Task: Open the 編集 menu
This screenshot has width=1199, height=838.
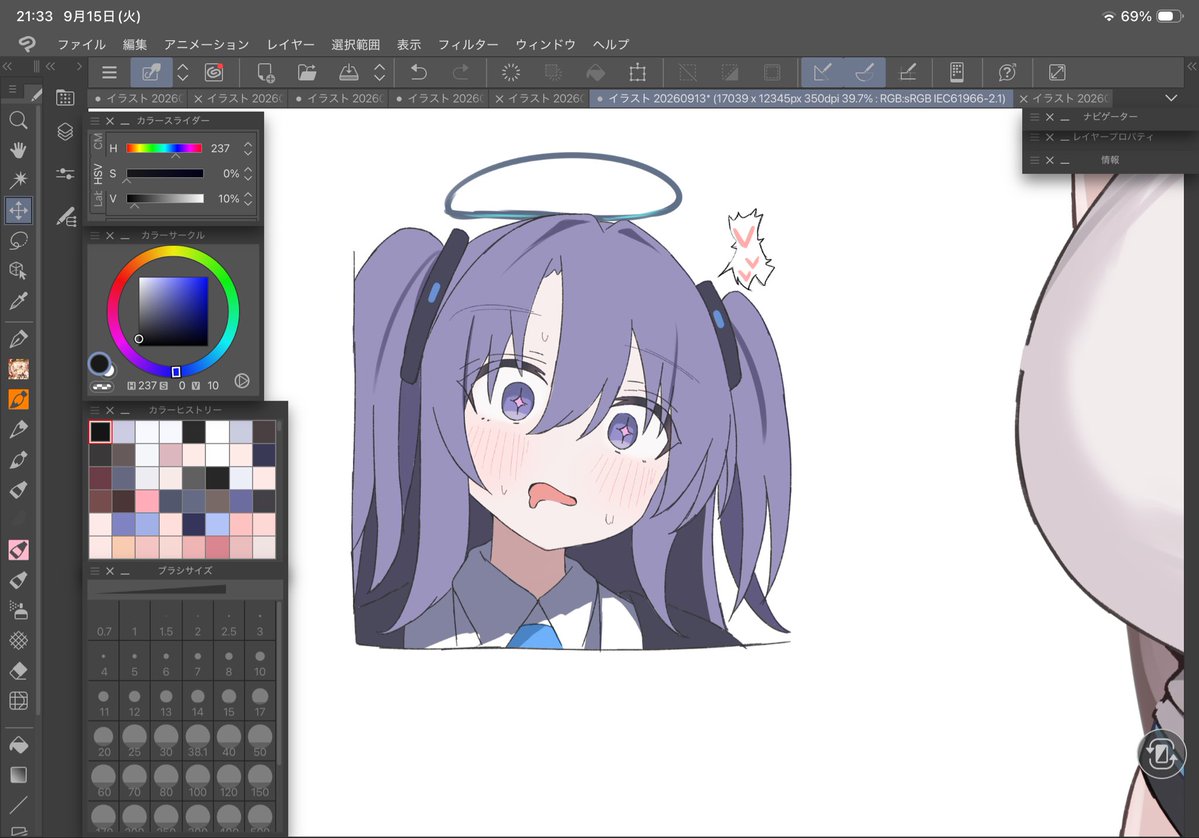Action: (x=135, y=44)
